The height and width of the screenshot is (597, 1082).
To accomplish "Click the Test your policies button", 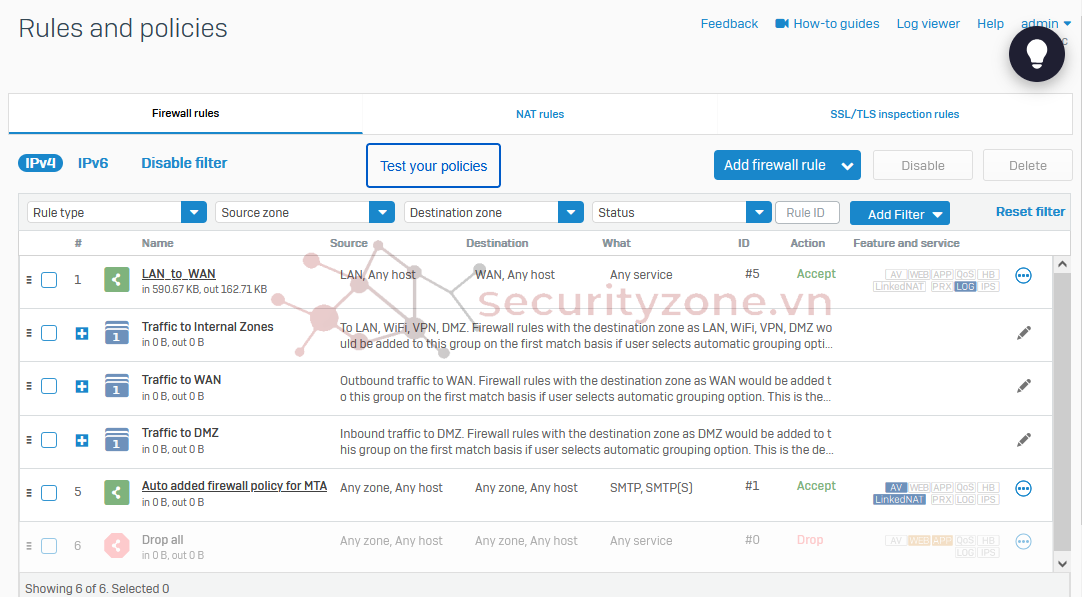I will click(x=433, y=166).
